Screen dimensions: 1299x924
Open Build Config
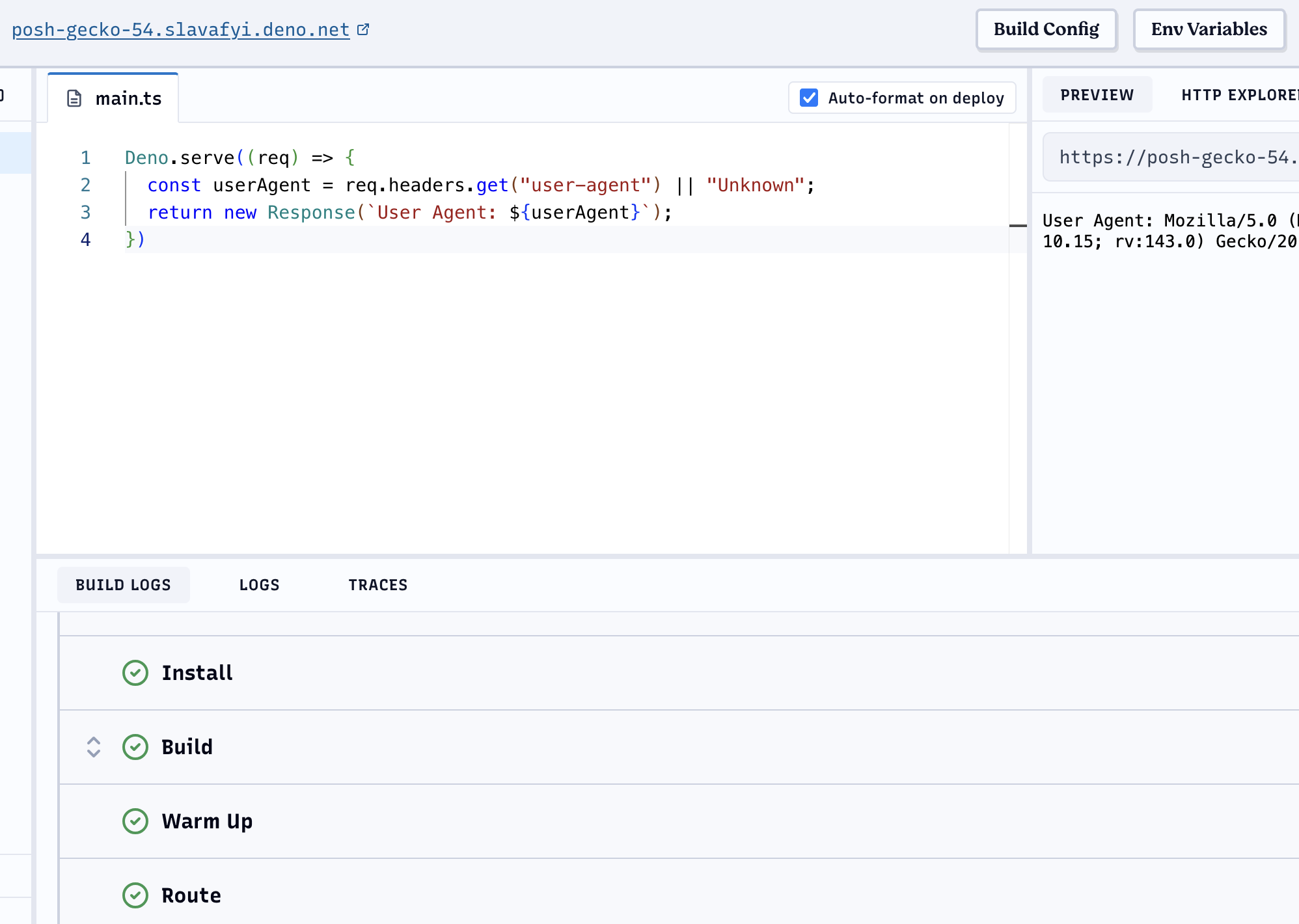[1046, 29]
